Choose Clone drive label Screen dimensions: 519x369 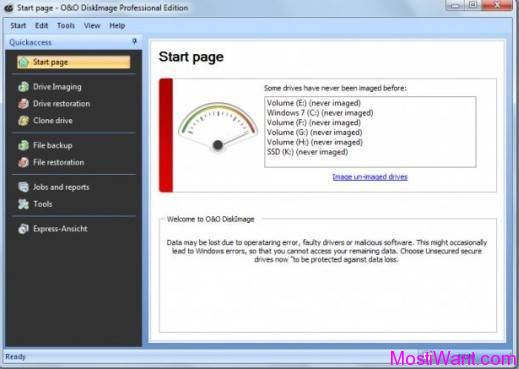coord(53,121)
